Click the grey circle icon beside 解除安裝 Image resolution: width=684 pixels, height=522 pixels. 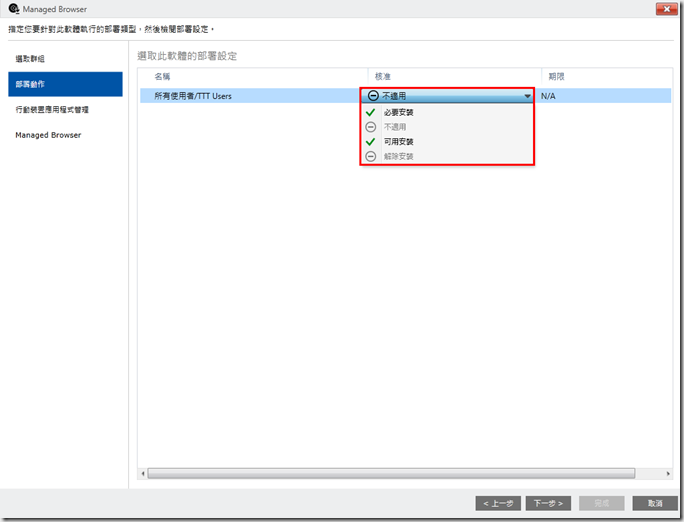point(371,157)
